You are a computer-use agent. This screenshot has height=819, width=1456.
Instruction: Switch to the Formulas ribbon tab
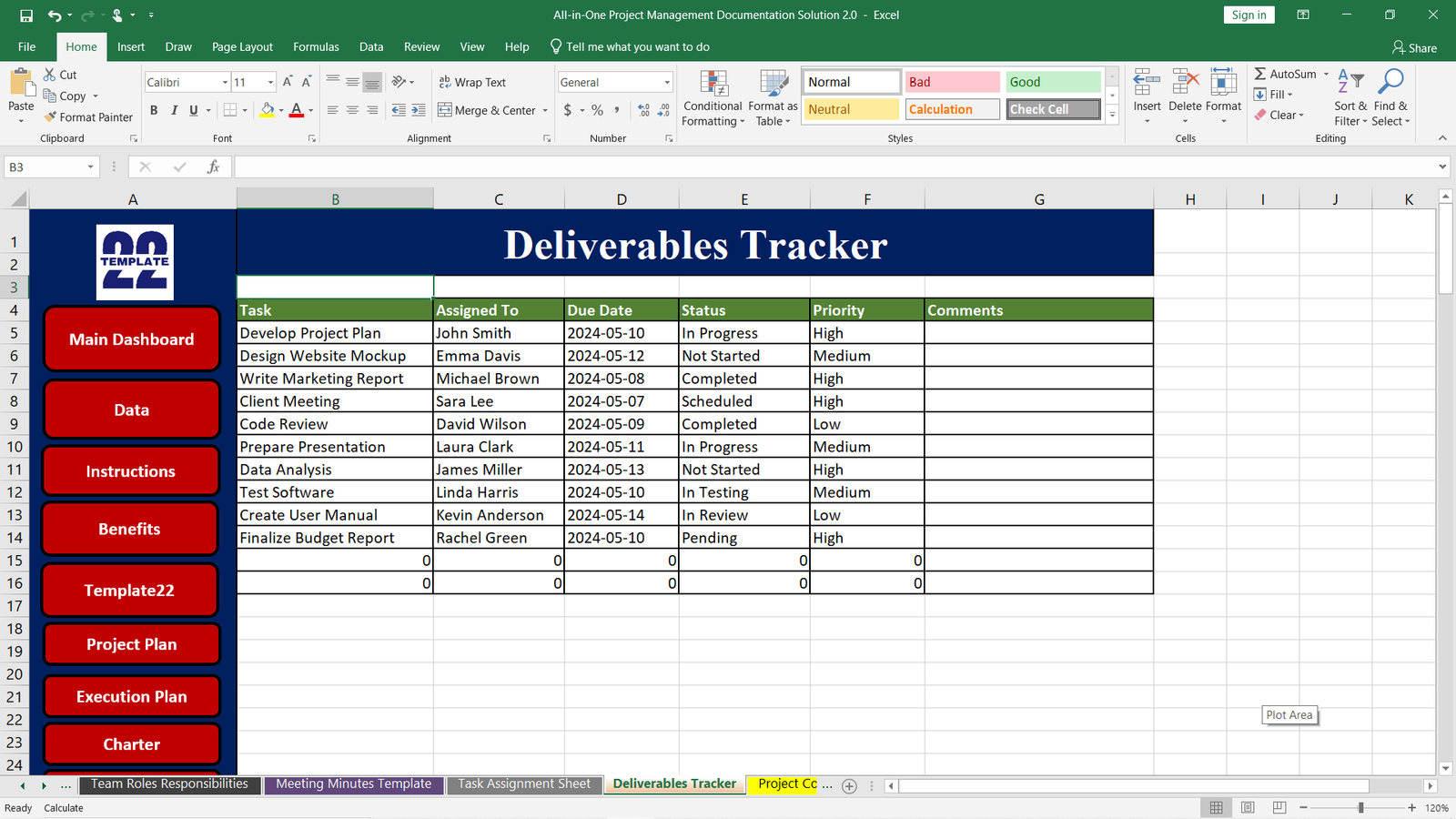point(316,46)
